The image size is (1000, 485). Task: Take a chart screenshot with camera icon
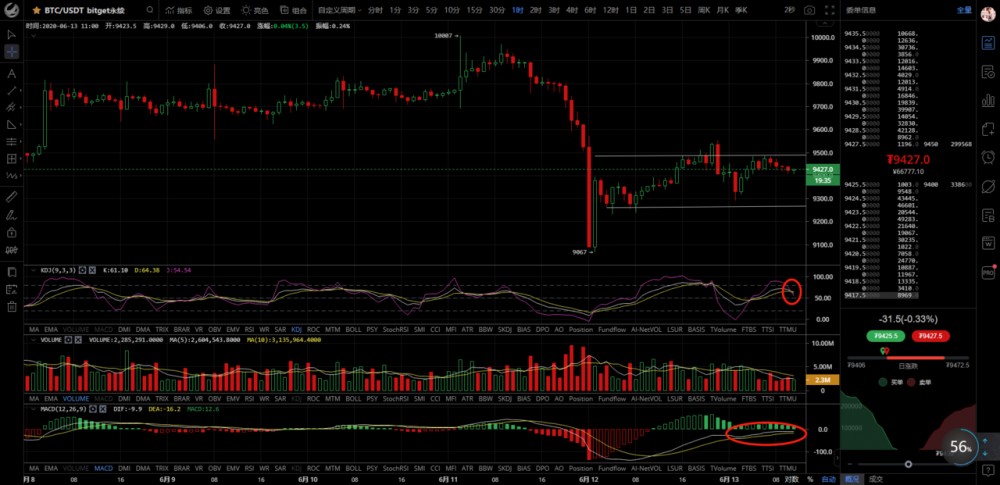[x=808, y=10]
